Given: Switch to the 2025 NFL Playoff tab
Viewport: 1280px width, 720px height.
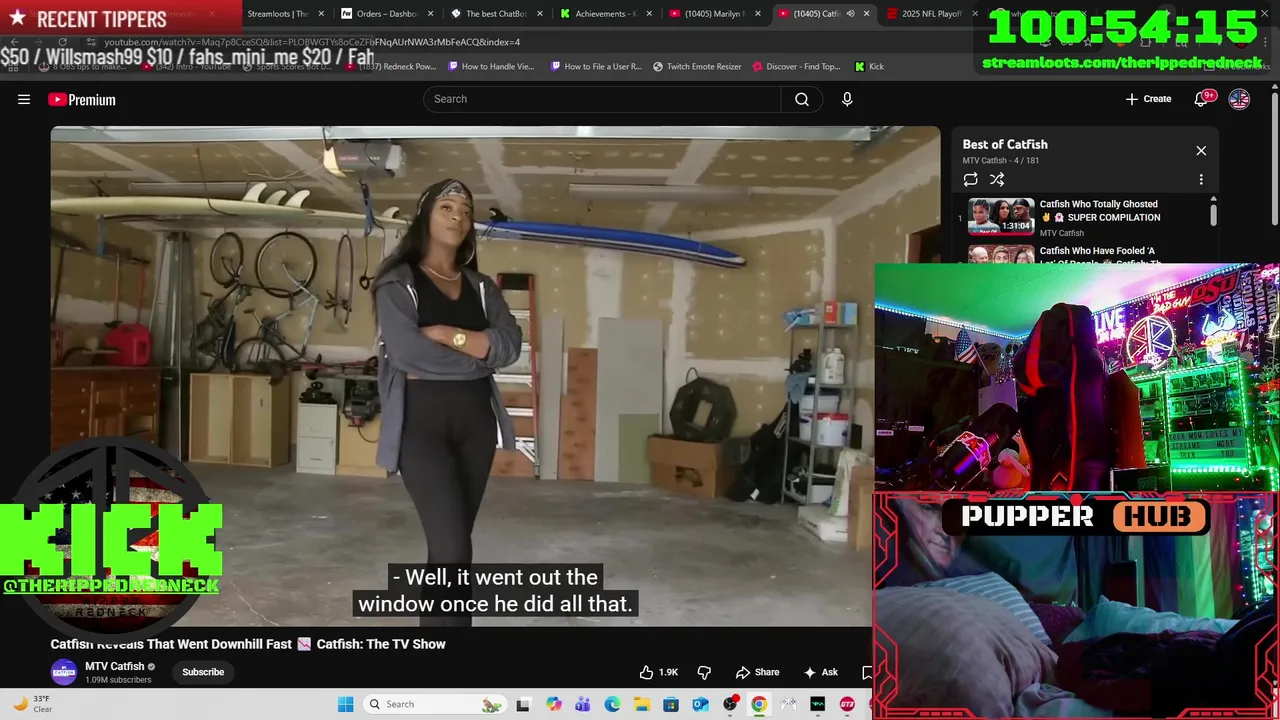Looking at the screenshot, I should (x=927, y=14).
